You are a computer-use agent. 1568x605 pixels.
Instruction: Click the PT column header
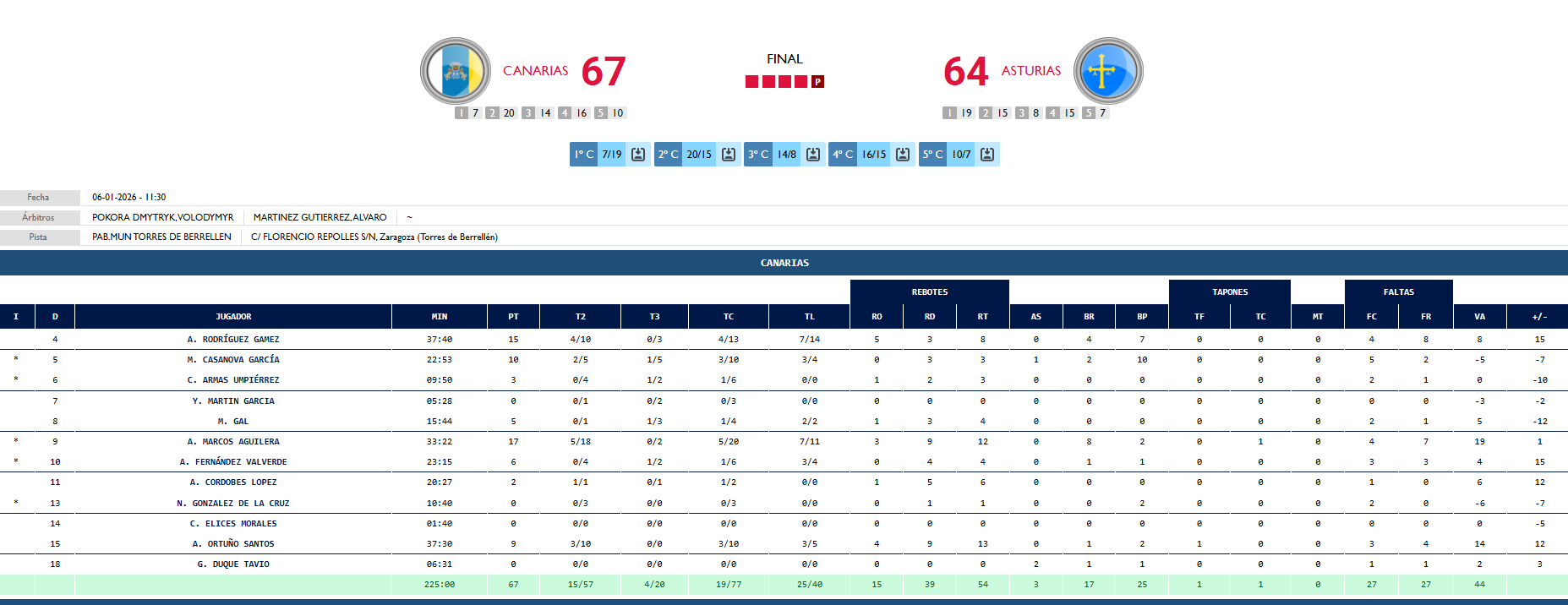[513, 317]
